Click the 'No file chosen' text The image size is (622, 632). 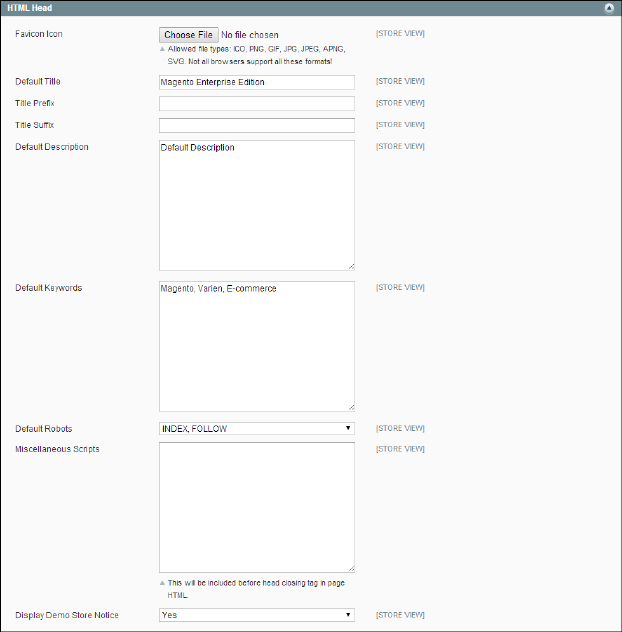[250, 35]
